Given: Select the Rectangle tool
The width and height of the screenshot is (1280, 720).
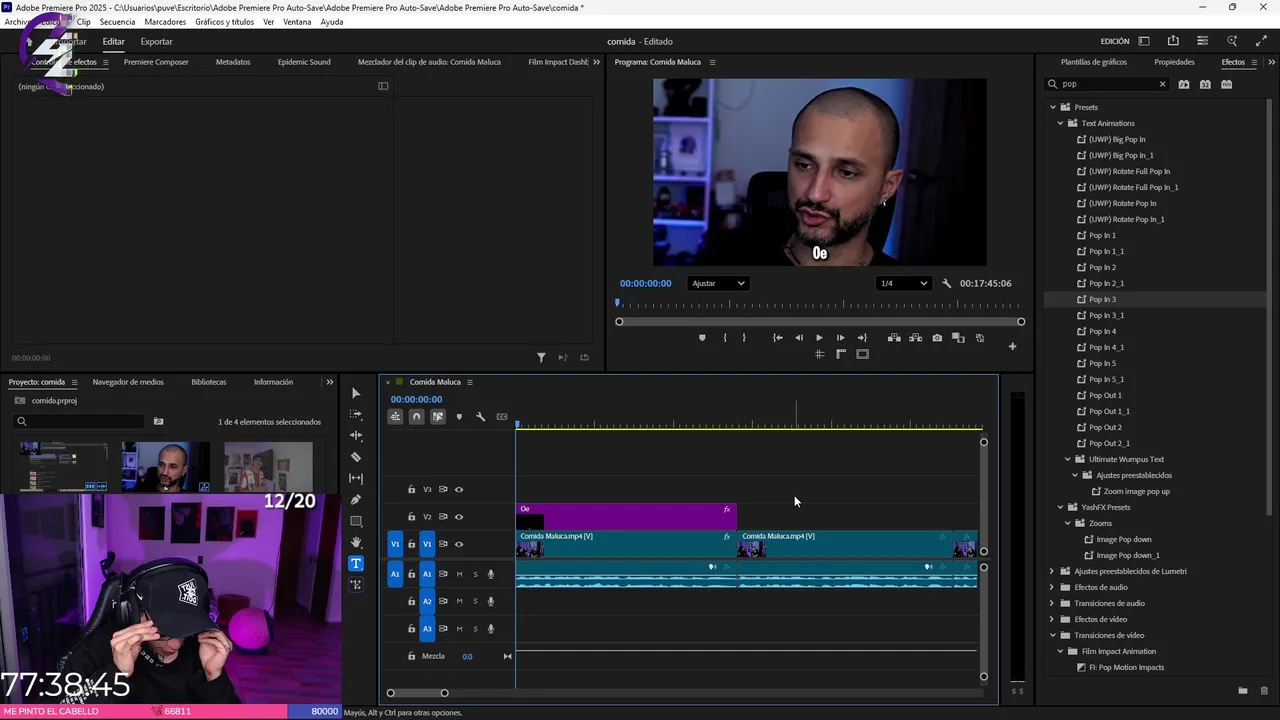Looking at the screenshot, I should click(x=356, y=521).
